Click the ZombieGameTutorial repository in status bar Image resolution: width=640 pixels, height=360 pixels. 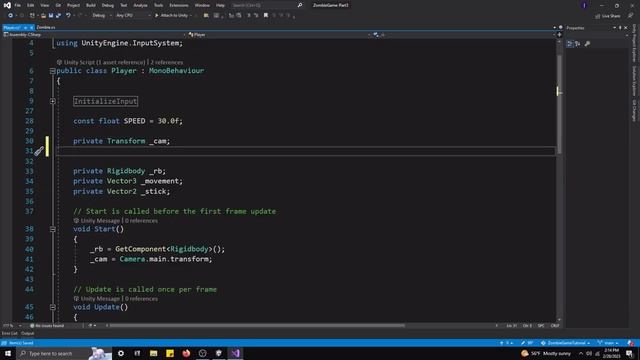[x=565, y=343]
